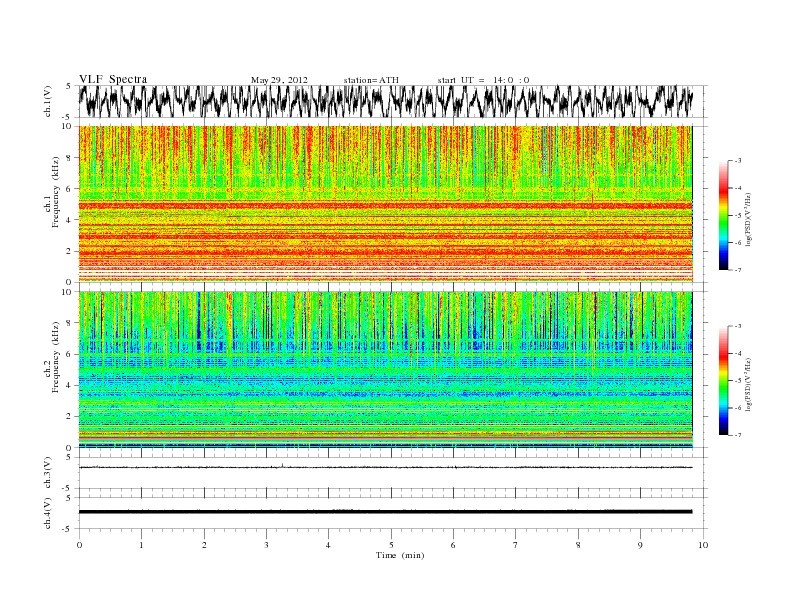Click the time axis tick label "10"

pyautogui.click(x=703, y=545)
